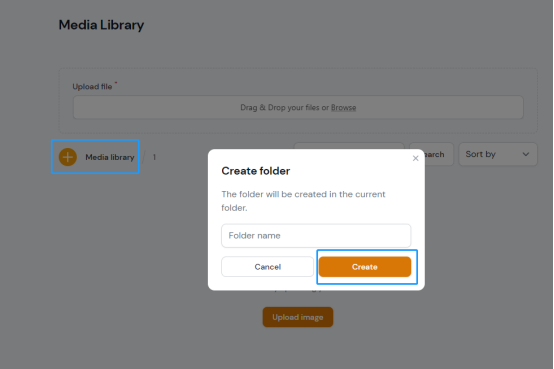
Task: Click the Folder name input field
Action: click(x=316, y=236)
